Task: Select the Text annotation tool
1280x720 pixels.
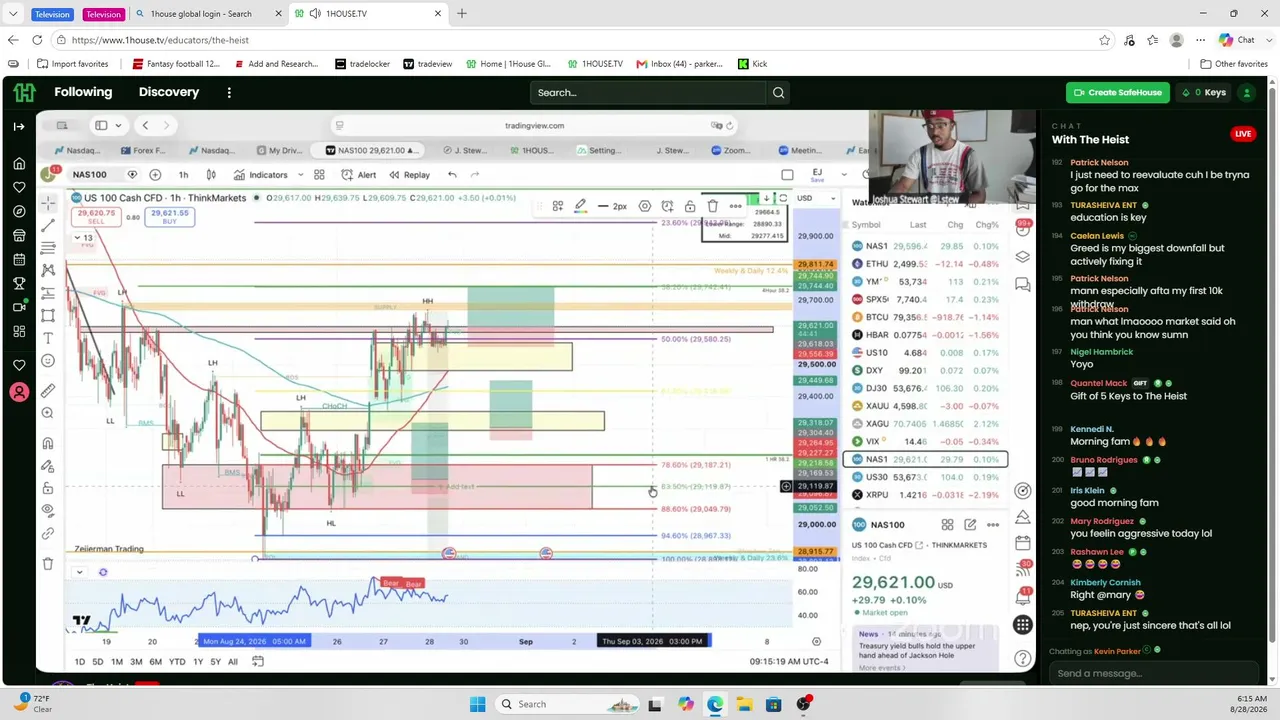Action: click(48, 338)
